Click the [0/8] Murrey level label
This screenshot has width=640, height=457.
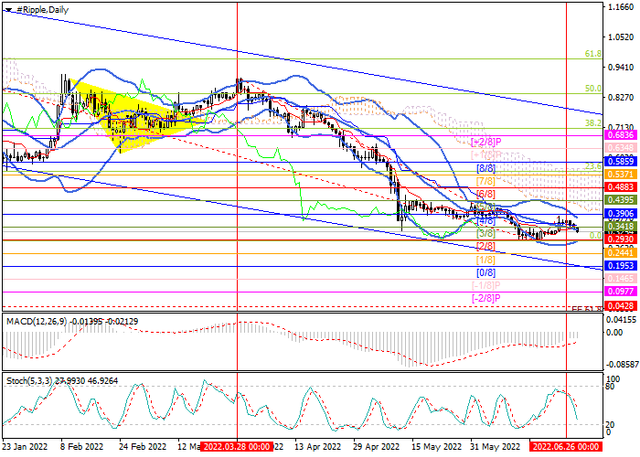tap(486, 272)
